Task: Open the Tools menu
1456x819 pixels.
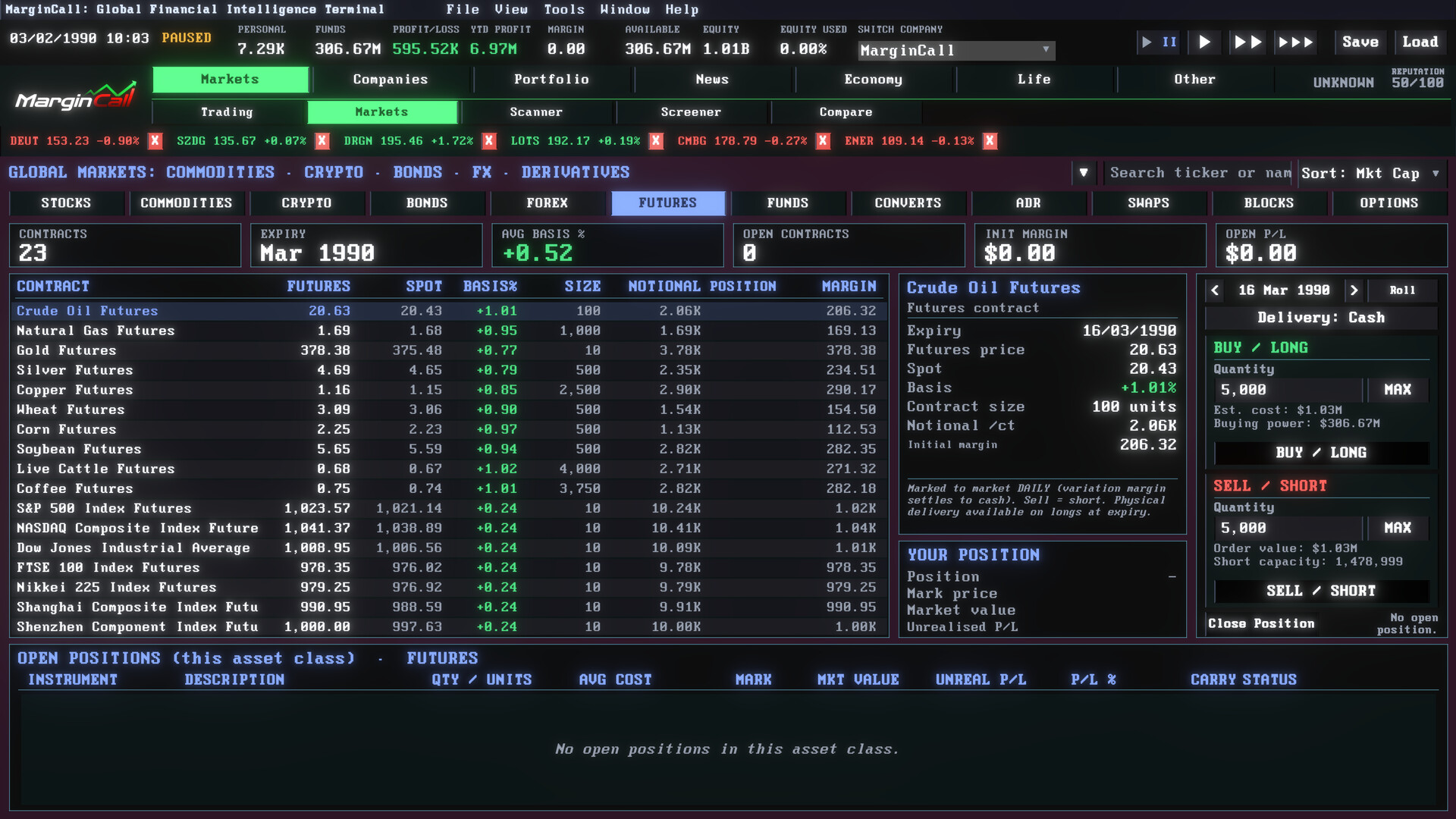Action: click(564, 9)
